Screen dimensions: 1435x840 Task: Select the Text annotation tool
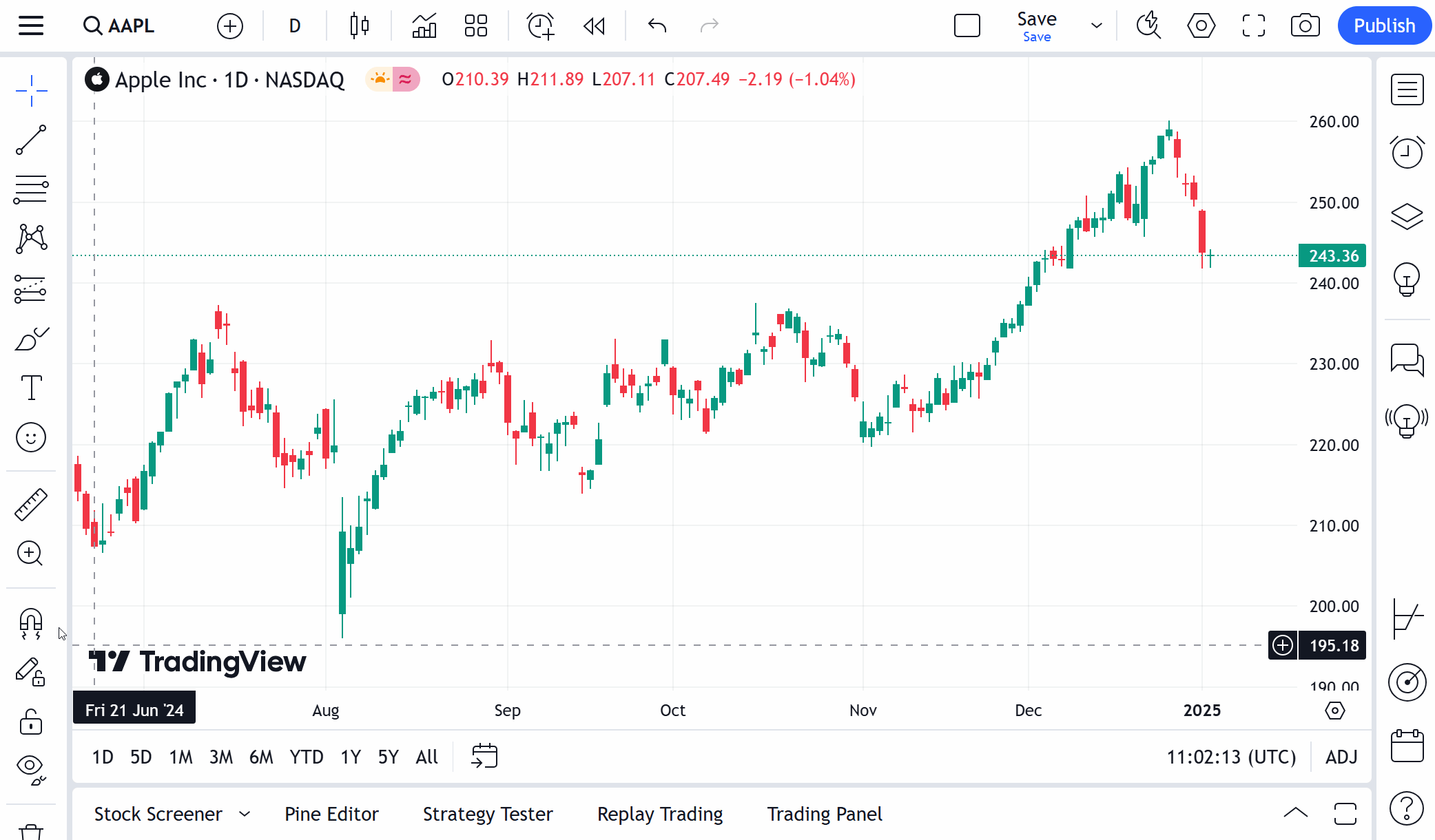click(x=31, y=388)
